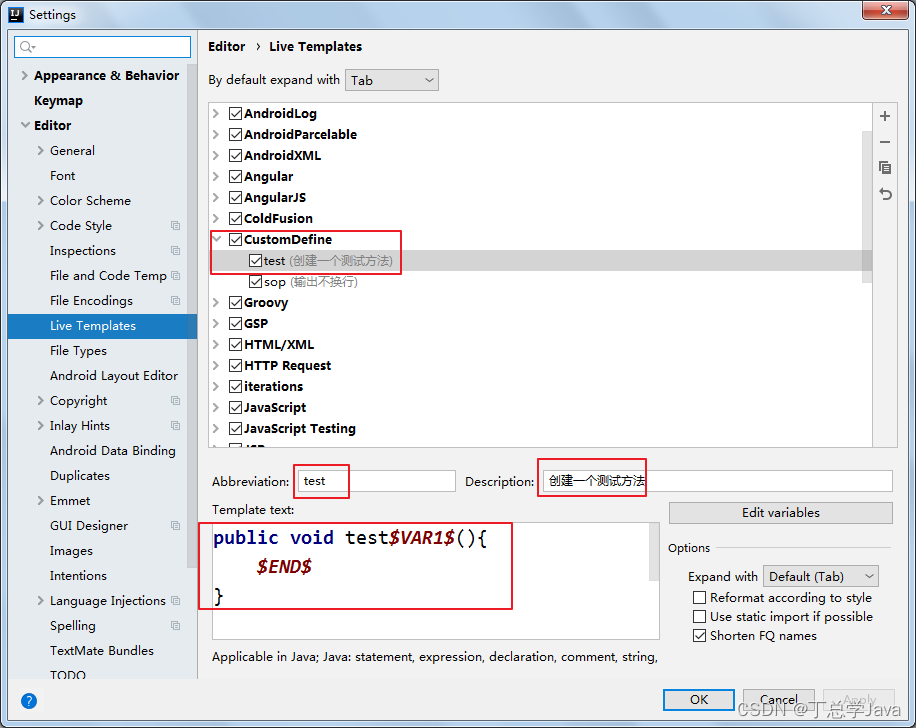Viewport: 916px width, 728px height.
Task: Open the TextMate Bundles settings page
Action: [102, 651]
